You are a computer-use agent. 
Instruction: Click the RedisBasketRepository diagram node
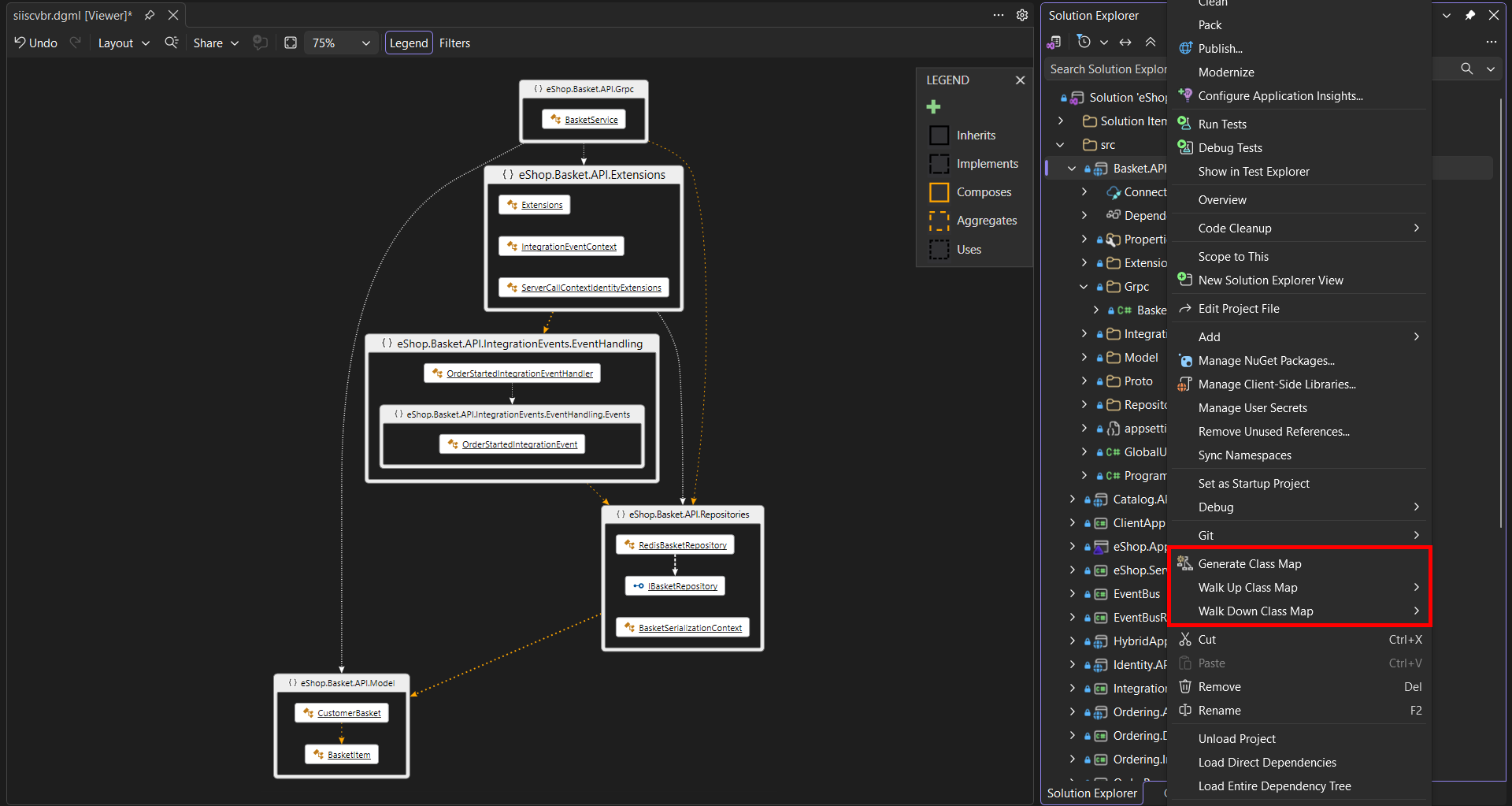[x=675, y=544]
